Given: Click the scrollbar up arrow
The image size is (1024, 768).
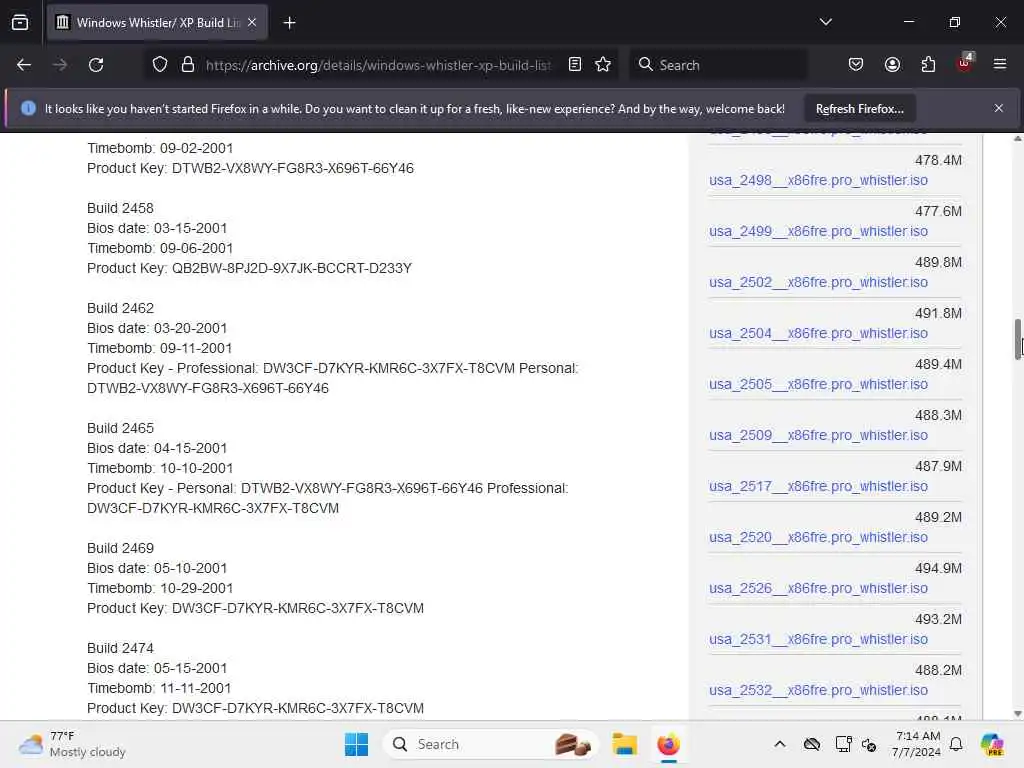Looking at the screenshot, I should (x=1017, y=138).
